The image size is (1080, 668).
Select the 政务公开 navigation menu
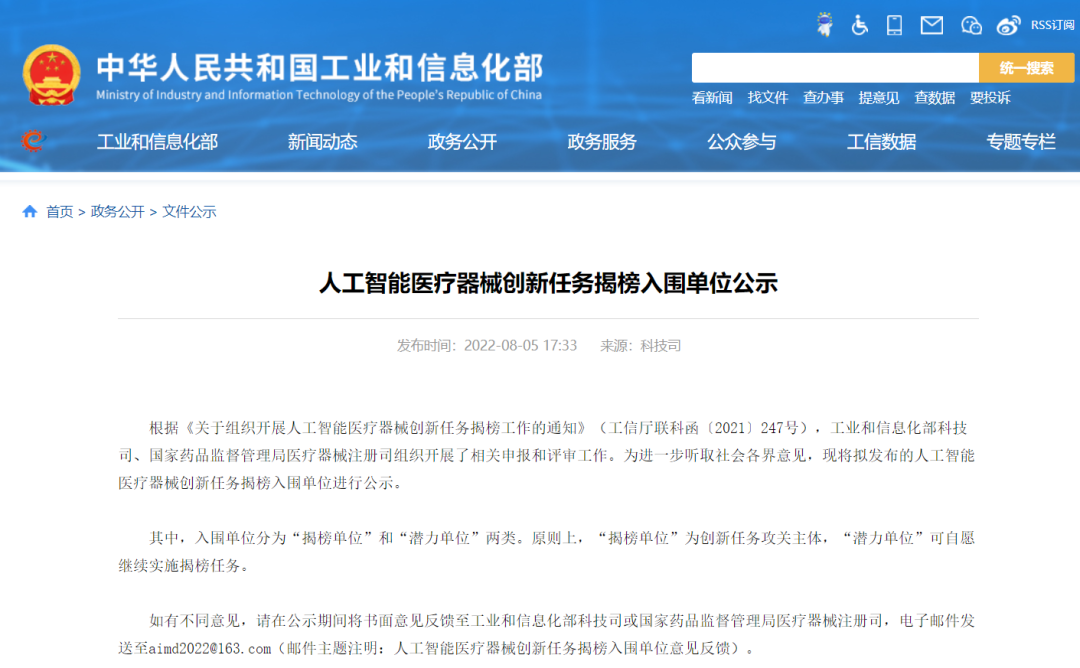462,142
